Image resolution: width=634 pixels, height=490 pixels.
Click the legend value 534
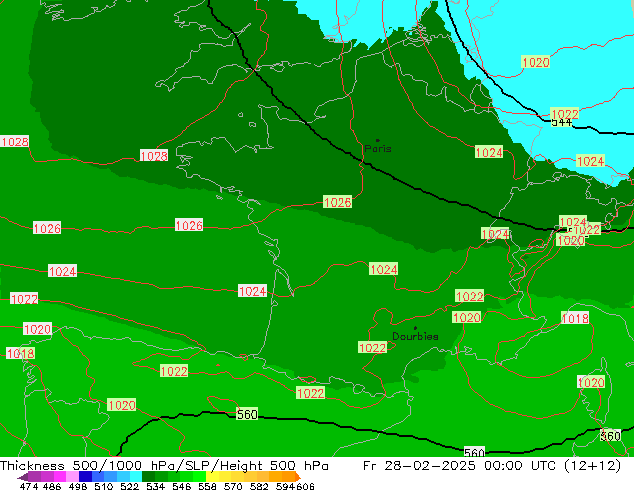tap(155, 486)
